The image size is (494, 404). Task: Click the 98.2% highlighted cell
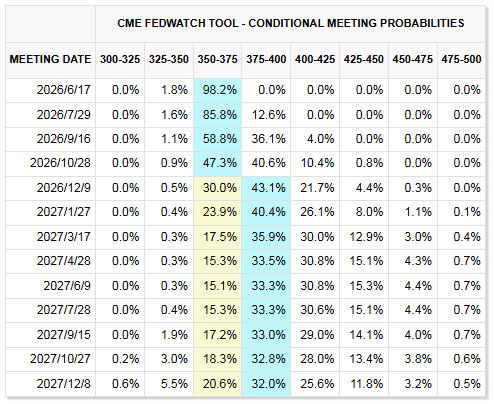[217, 90]
